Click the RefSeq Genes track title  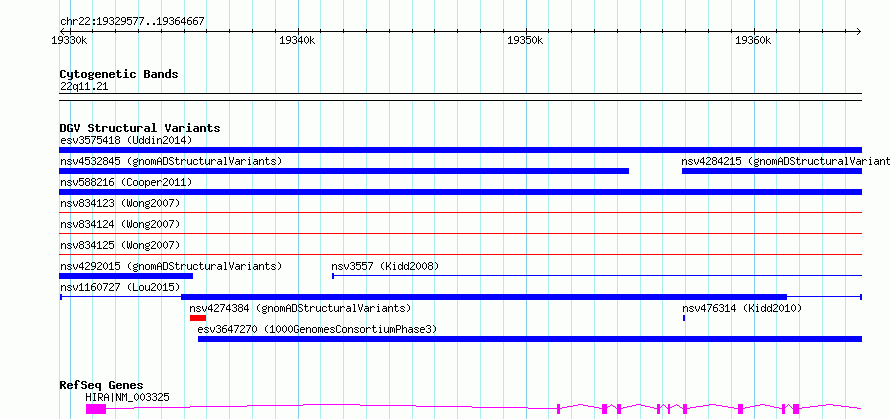pyautogui.click(x=102, y=386)
